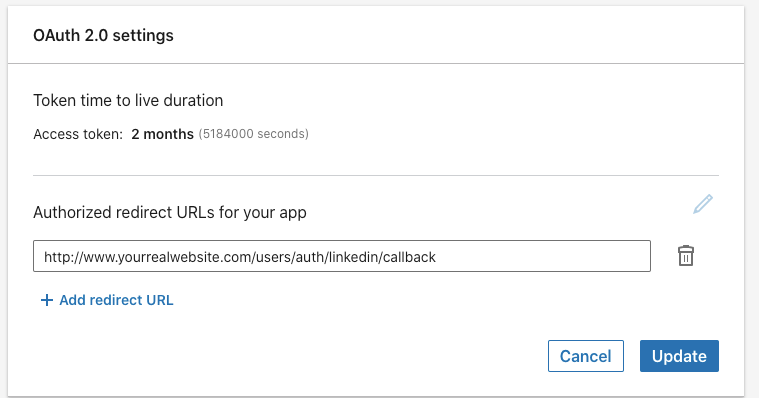This screenshot has width=759, height=398.
Task: Click the word linkedin in the redirect URL
Action: pos(353,257)
